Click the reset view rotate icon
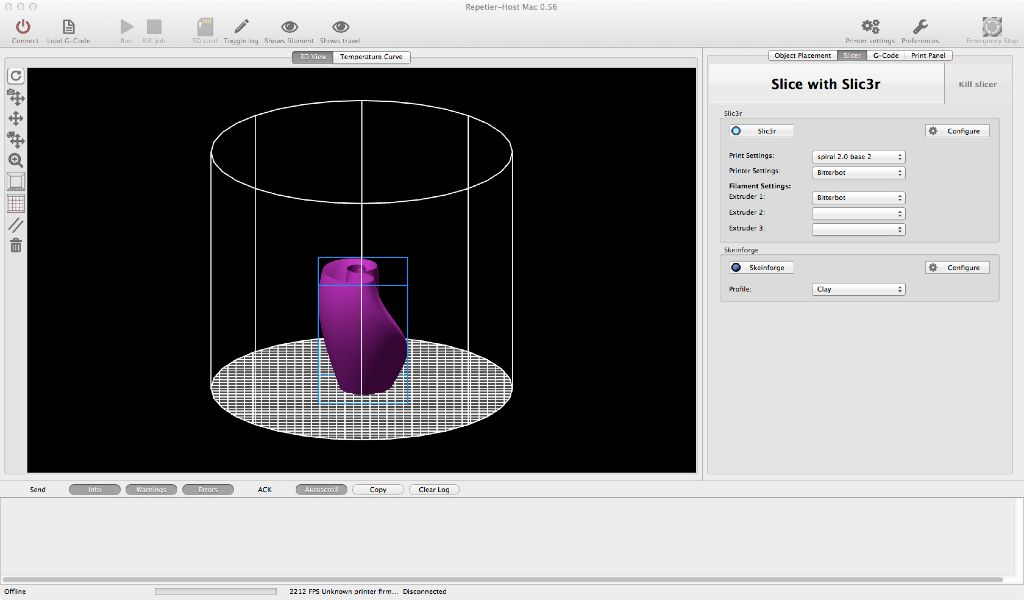The height and width of the screenshot is (600, 1024). [x=16, y=76]
